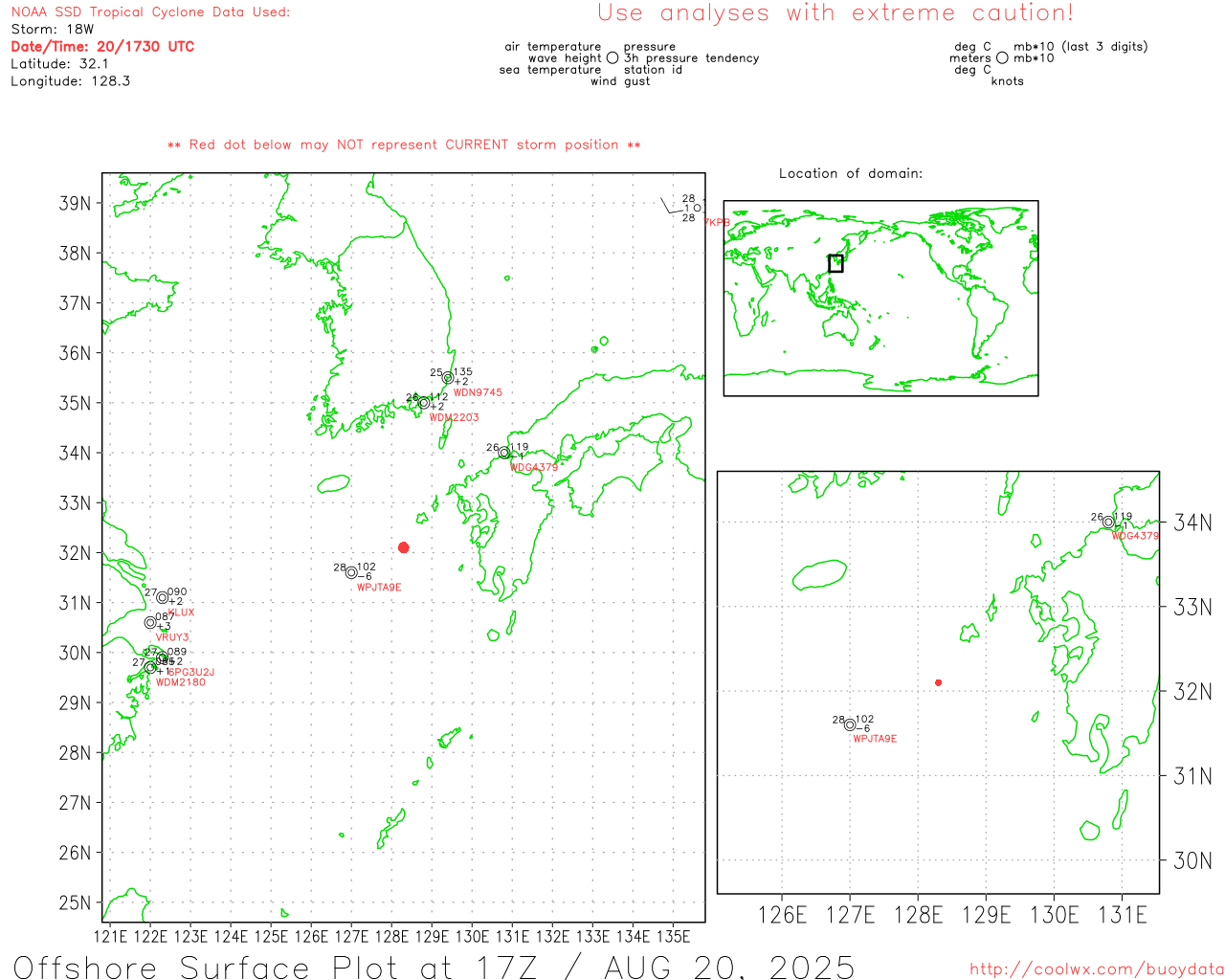Click the '36N' latitude label on main map
This screenshot has height=980, width=1225.
tap(75, 353)
